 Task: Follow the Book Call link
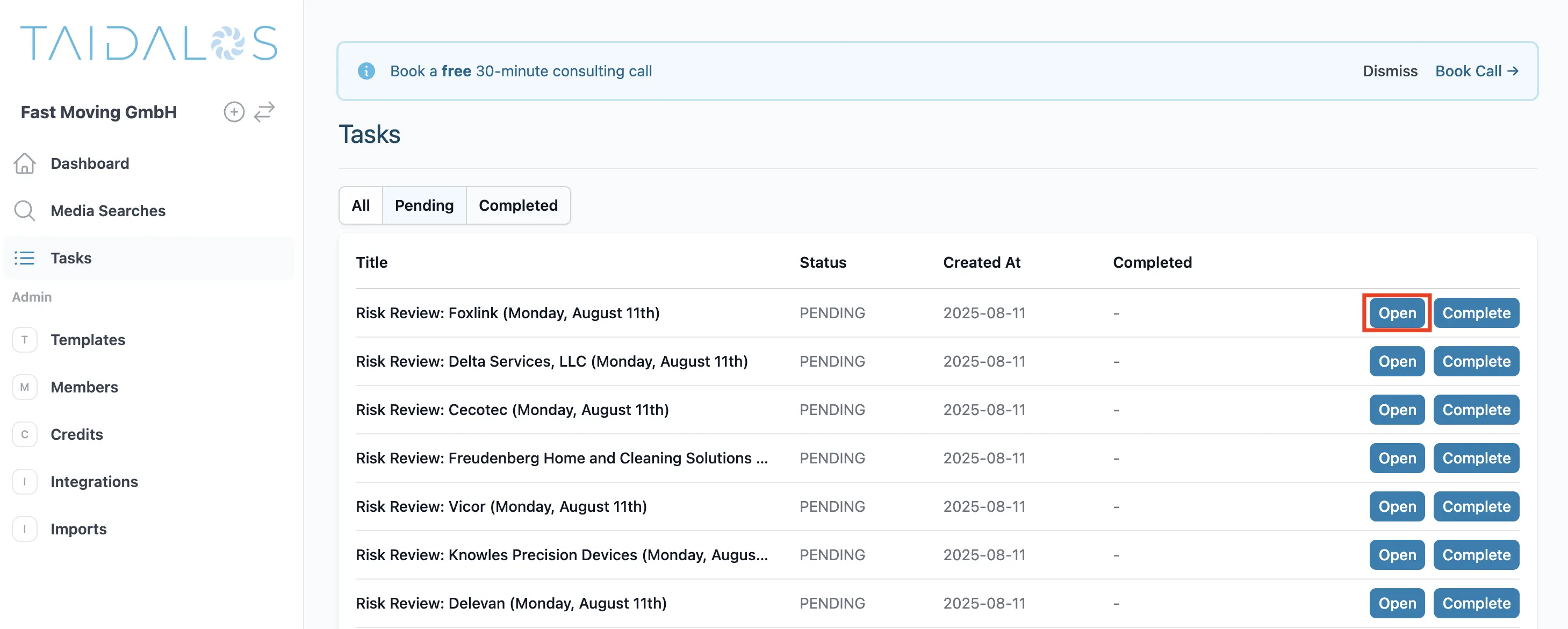coord(1476,72)
